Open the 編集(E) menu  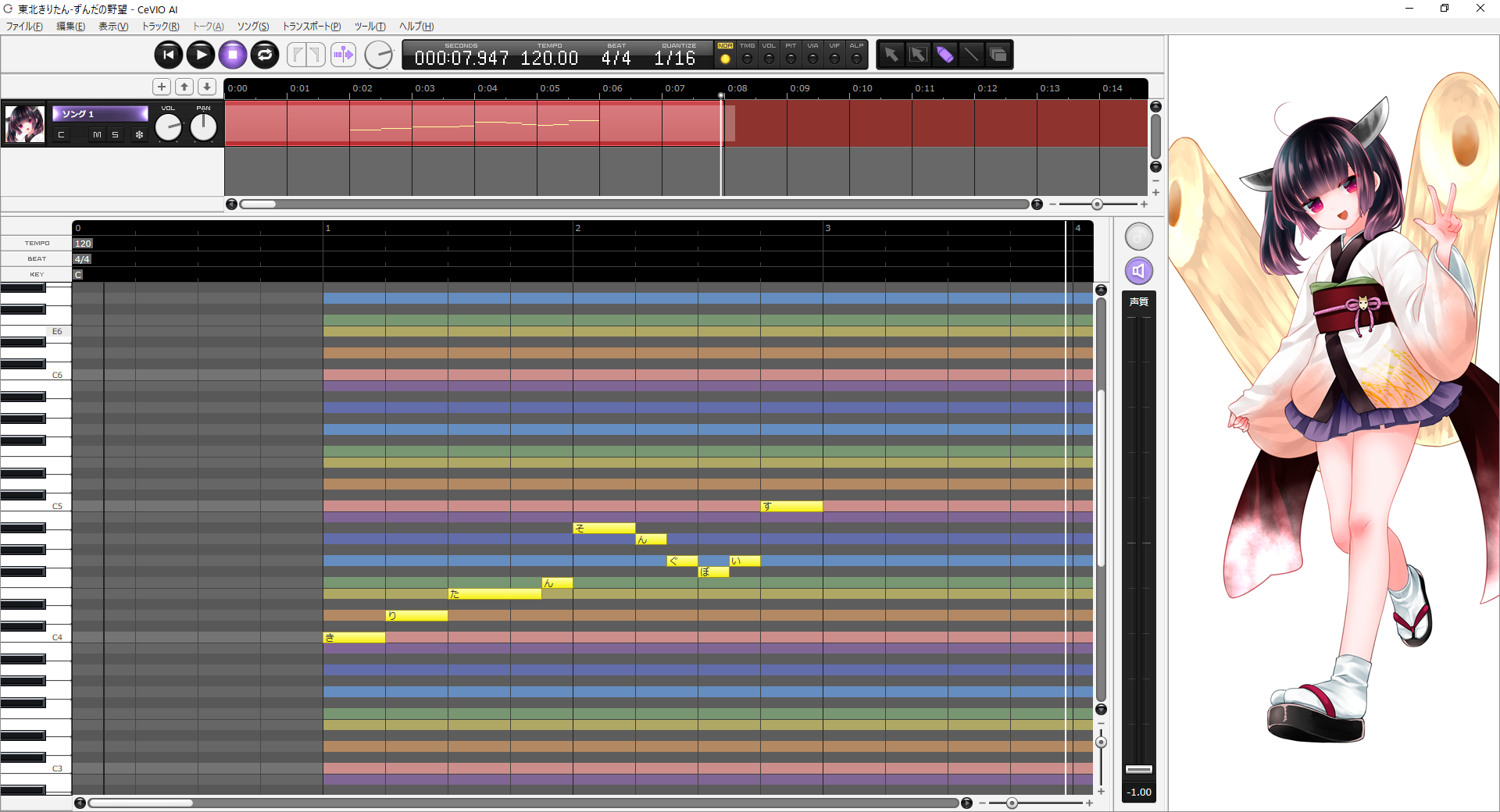pyautogui.click(x=70, y=27)
